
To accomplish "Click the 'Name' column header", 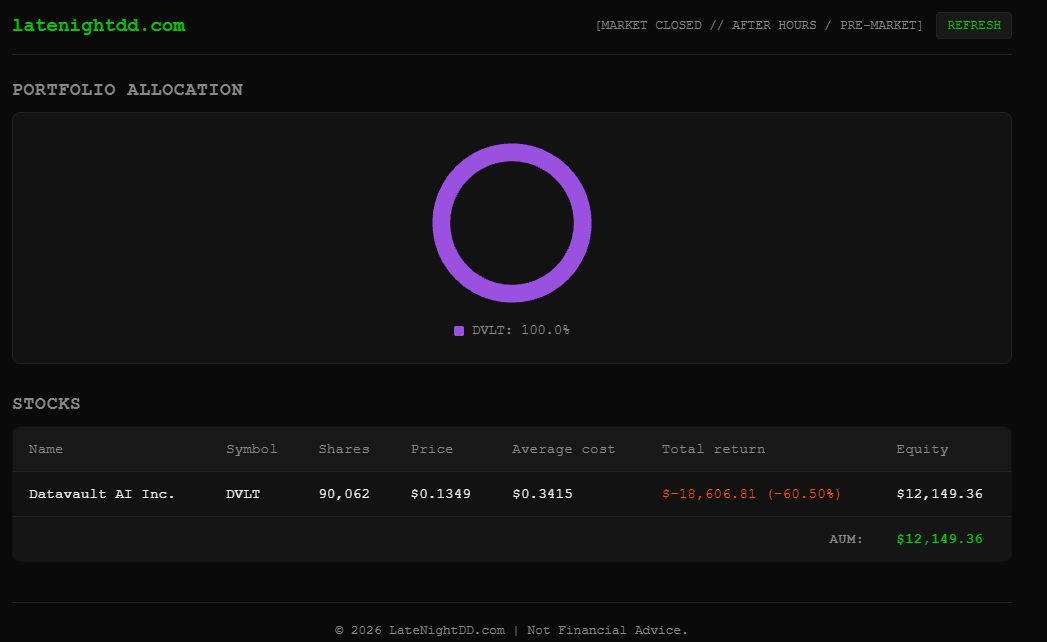I will (46, 449).
